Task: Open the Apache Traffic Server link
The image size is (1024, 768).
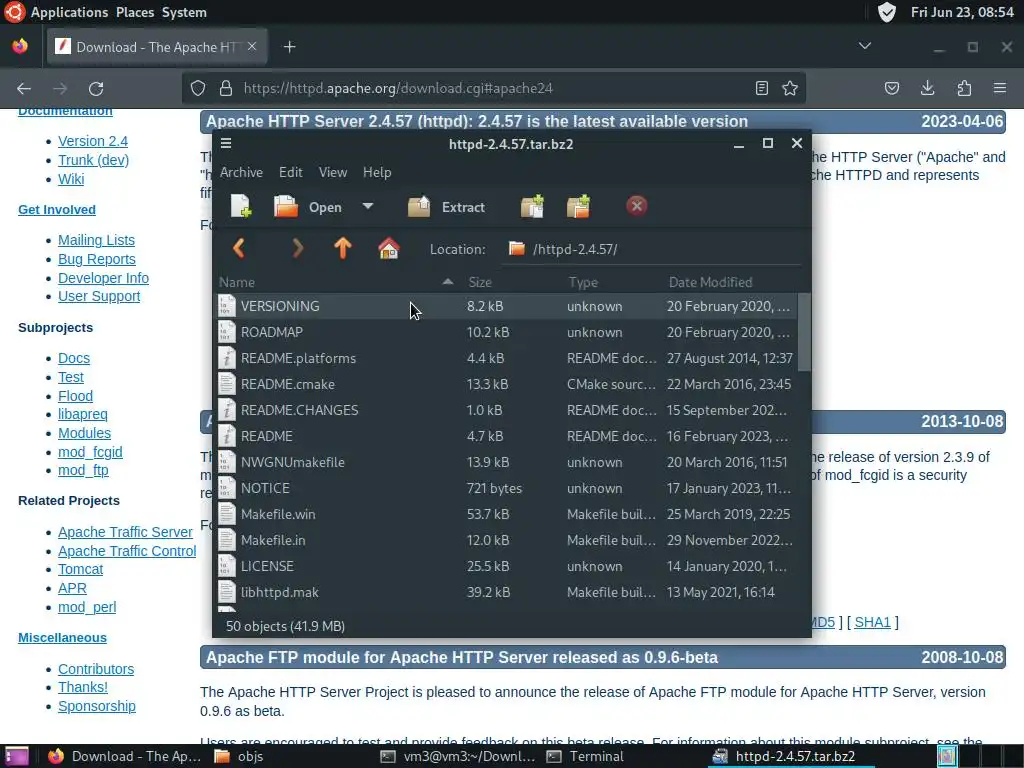Action: 125,532
